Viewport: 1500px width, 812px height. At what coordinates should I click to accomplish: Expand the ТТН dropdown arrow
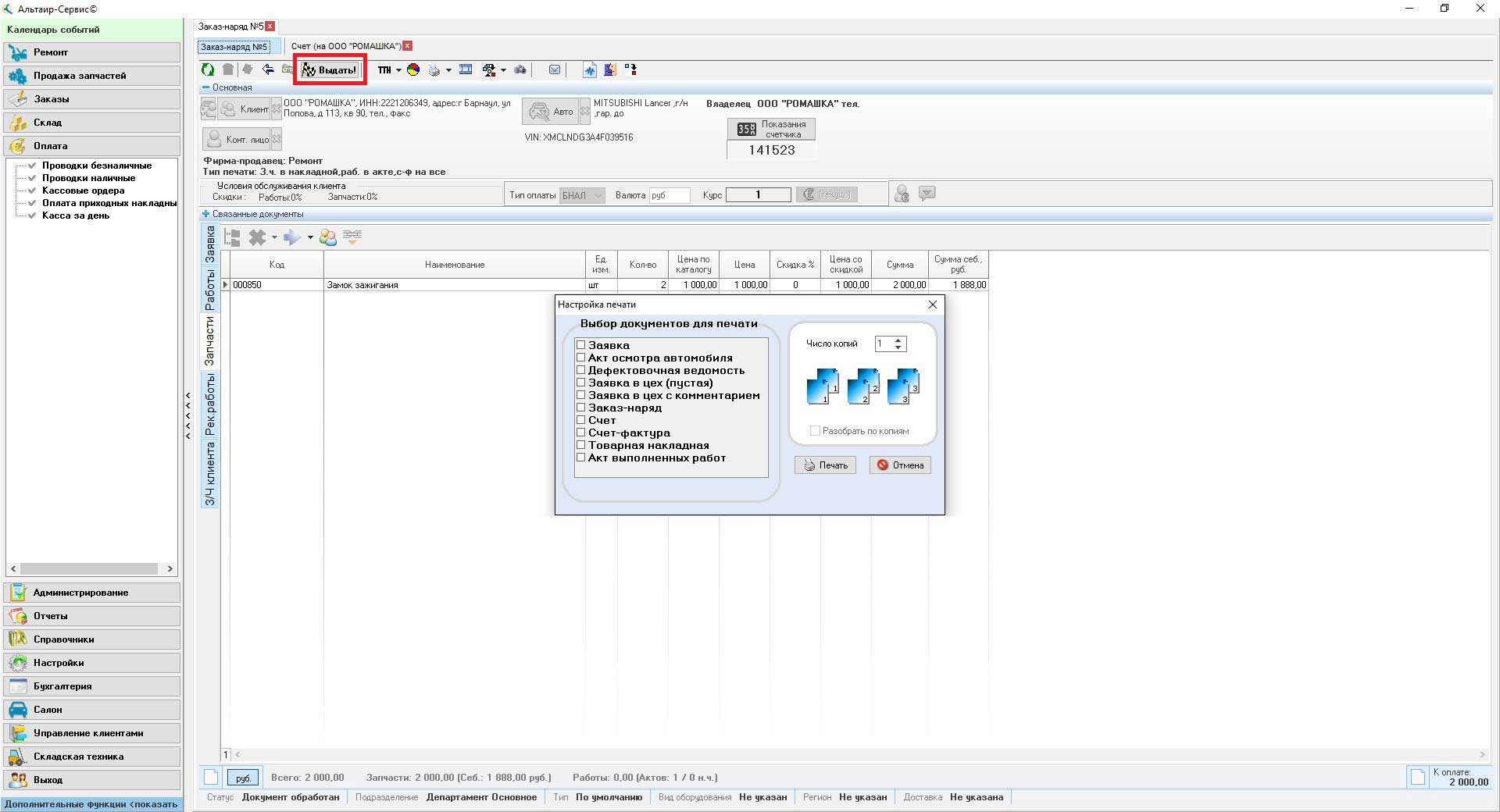coord(398,70)
